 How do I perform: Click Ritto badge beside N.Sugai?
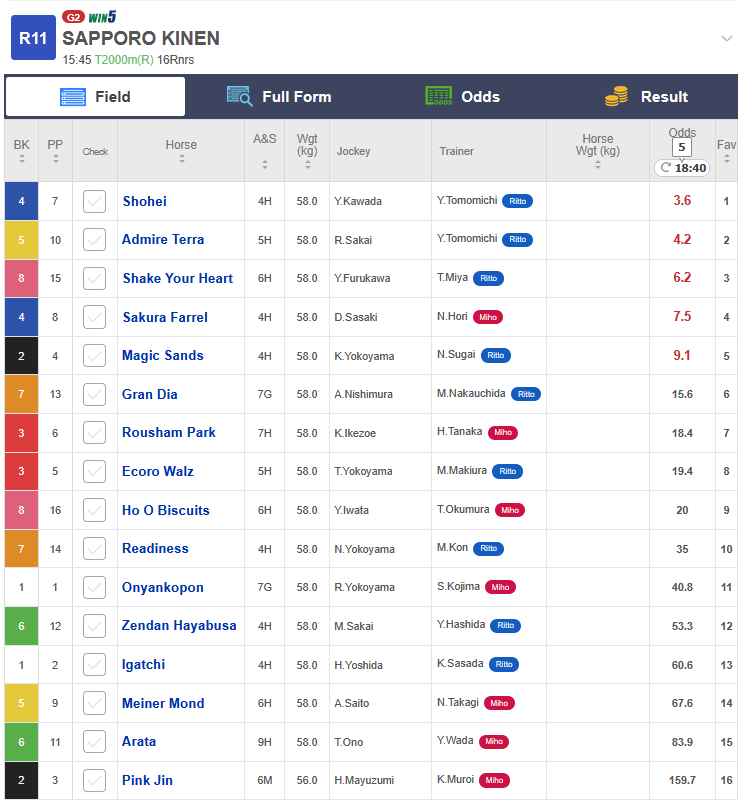(495, 355)
